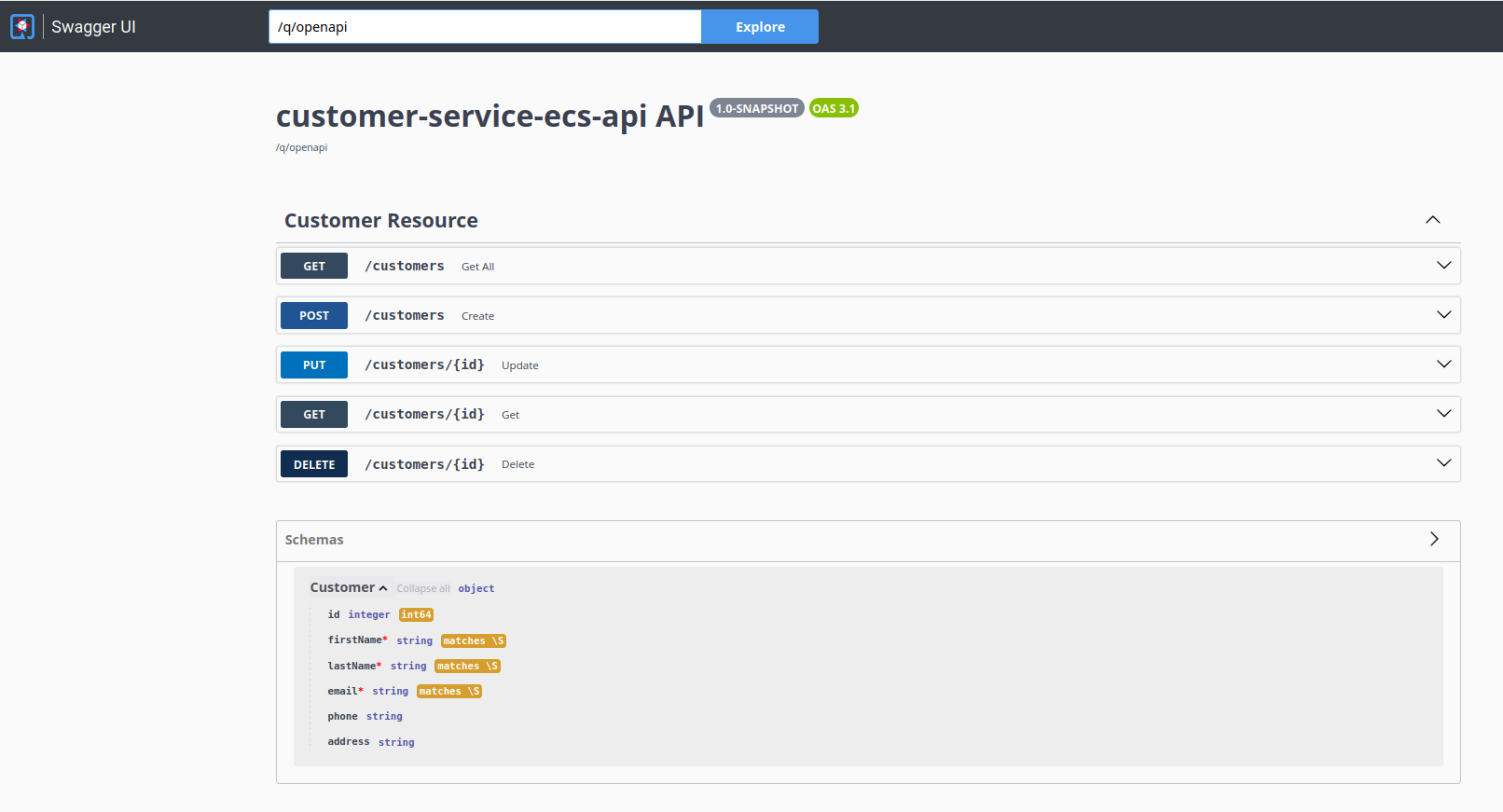
Task: Click the matches pattern badge for firstName
Action: coord(473,641)
